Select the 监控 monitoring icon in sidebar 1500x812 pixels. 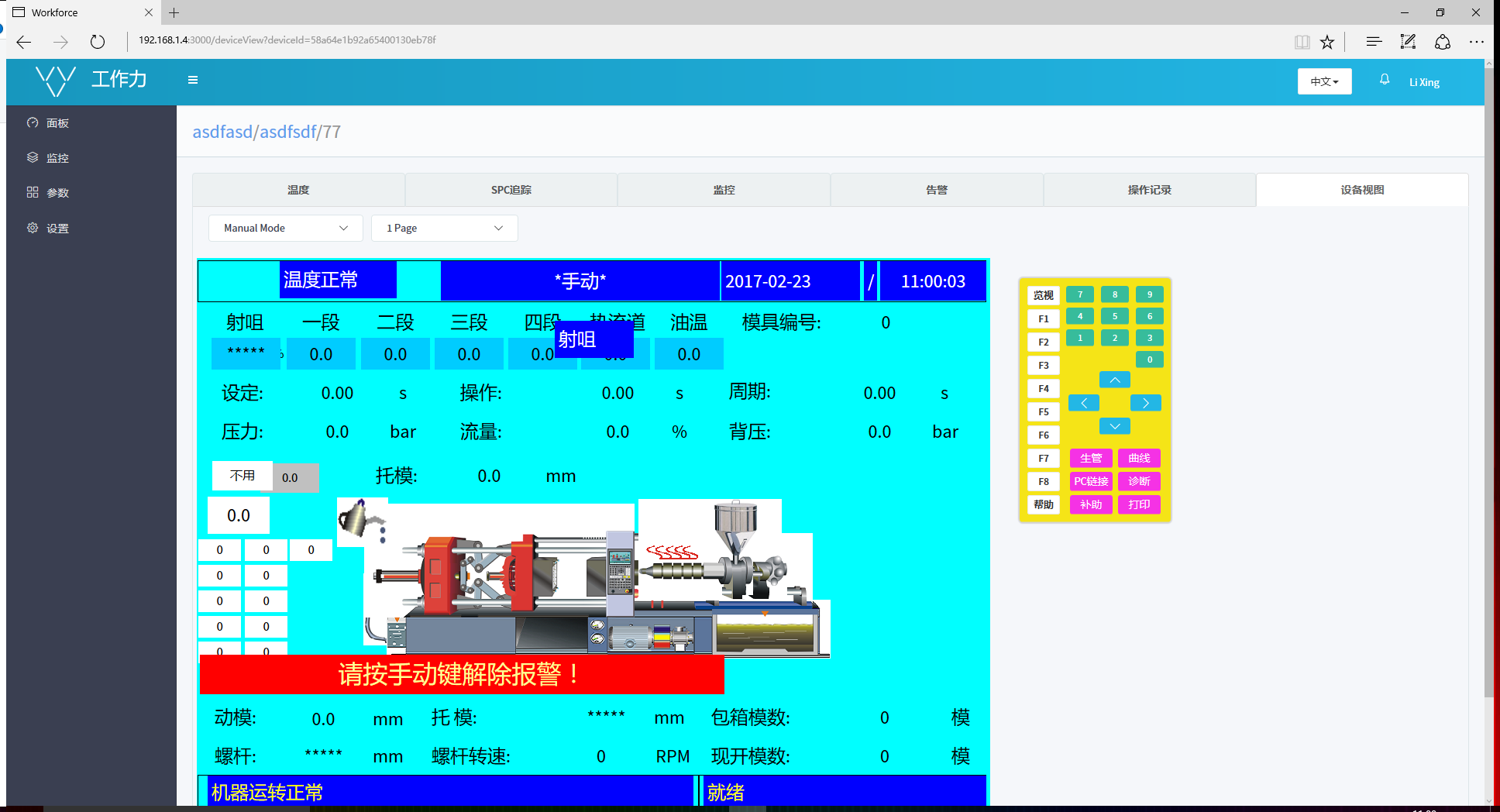coord(33,157)
